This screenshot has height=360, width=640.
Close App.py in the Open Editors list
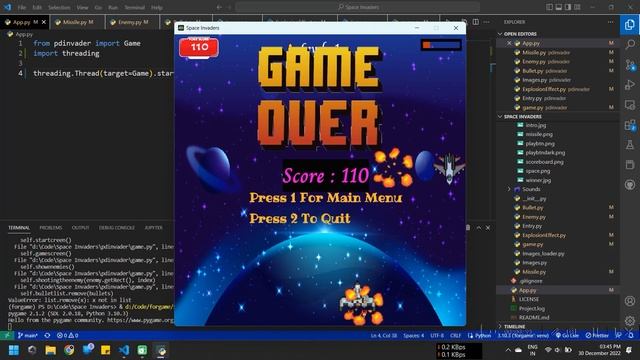click(509, 43)
